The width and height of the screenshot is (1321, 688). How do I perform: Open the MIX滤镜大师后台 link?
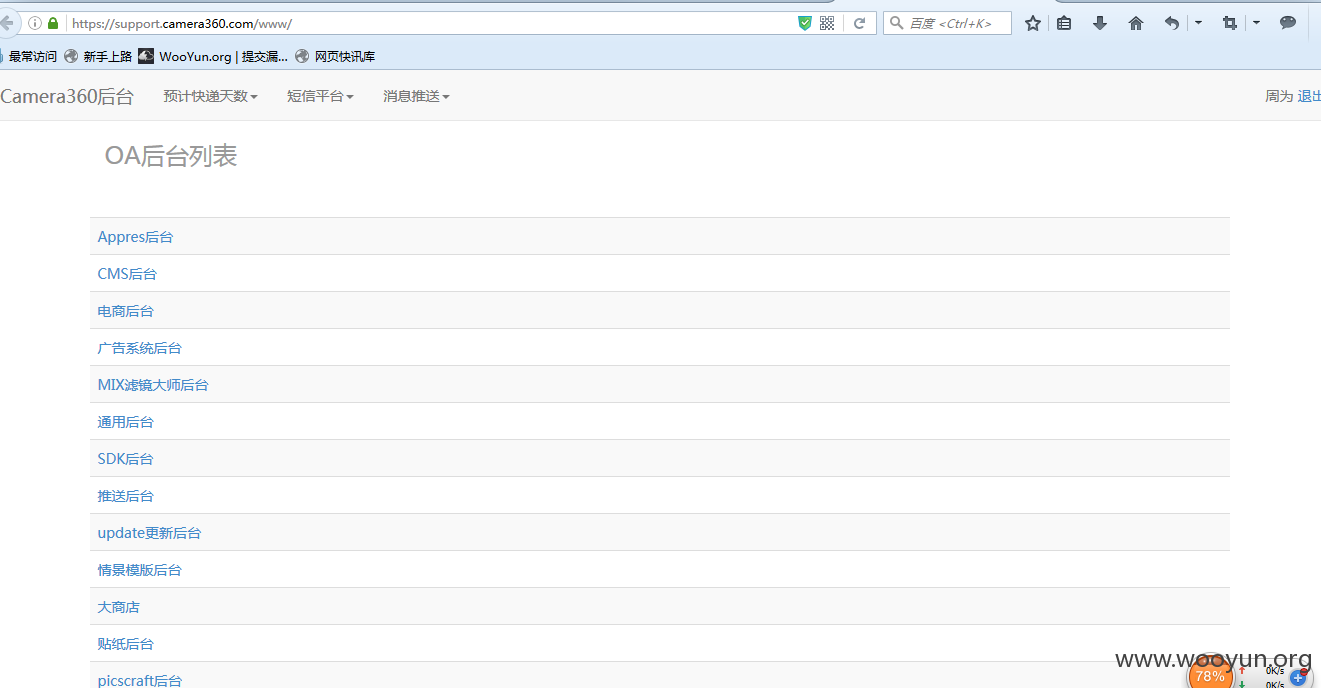[153, 385]
